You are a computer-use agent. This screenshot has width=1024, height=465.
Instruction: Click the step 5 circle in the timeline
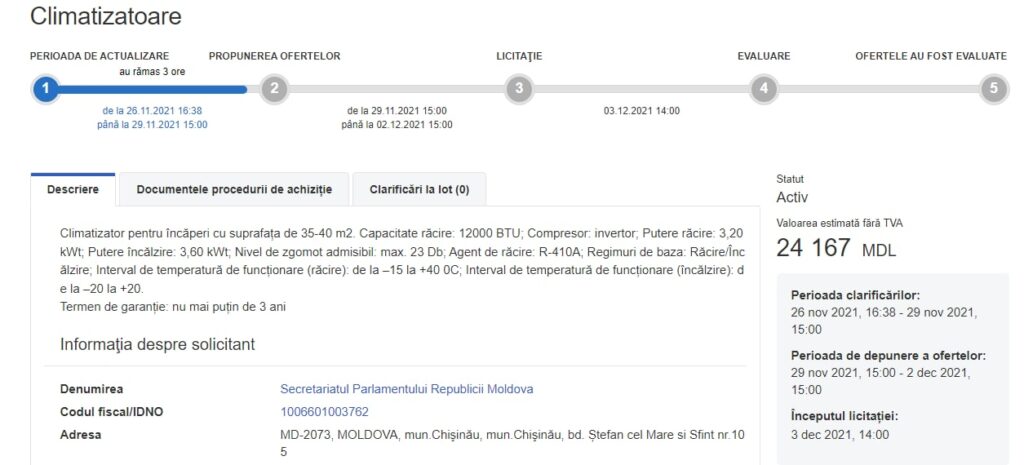992,89
